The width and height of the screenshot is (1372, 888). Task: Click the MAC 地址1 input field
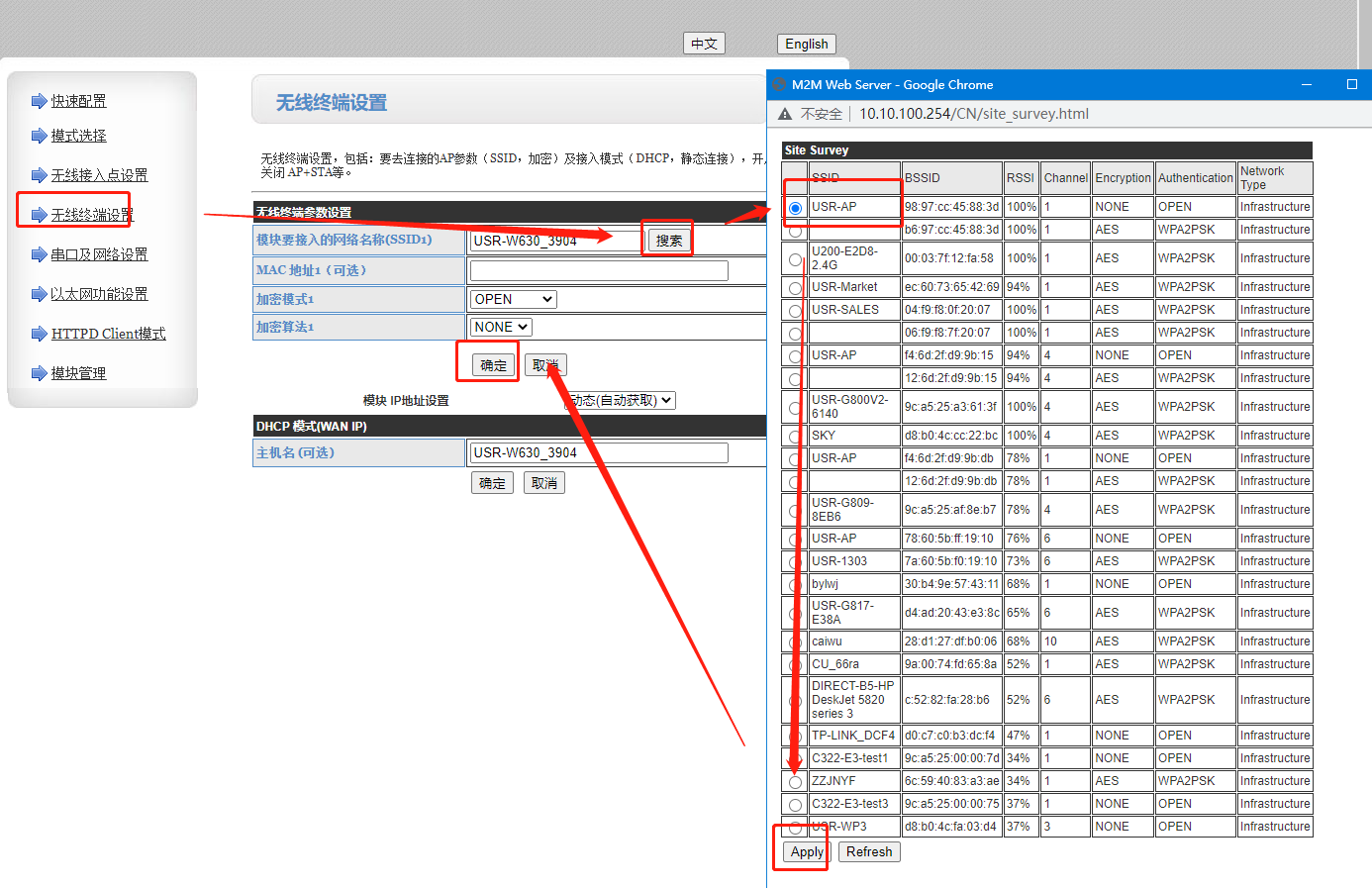coord(599,270)
